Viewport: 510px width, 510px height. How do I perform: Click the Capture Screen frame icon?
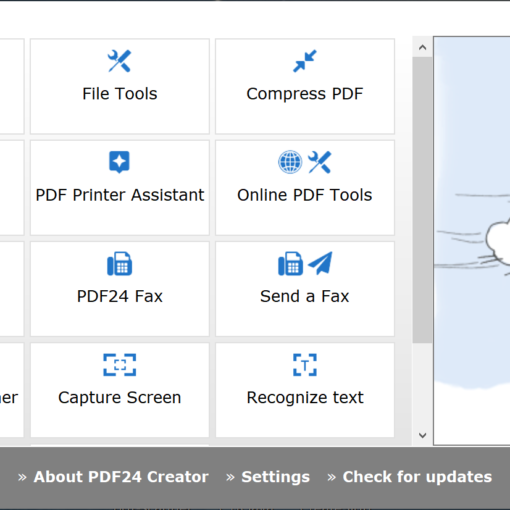point(120,365)
